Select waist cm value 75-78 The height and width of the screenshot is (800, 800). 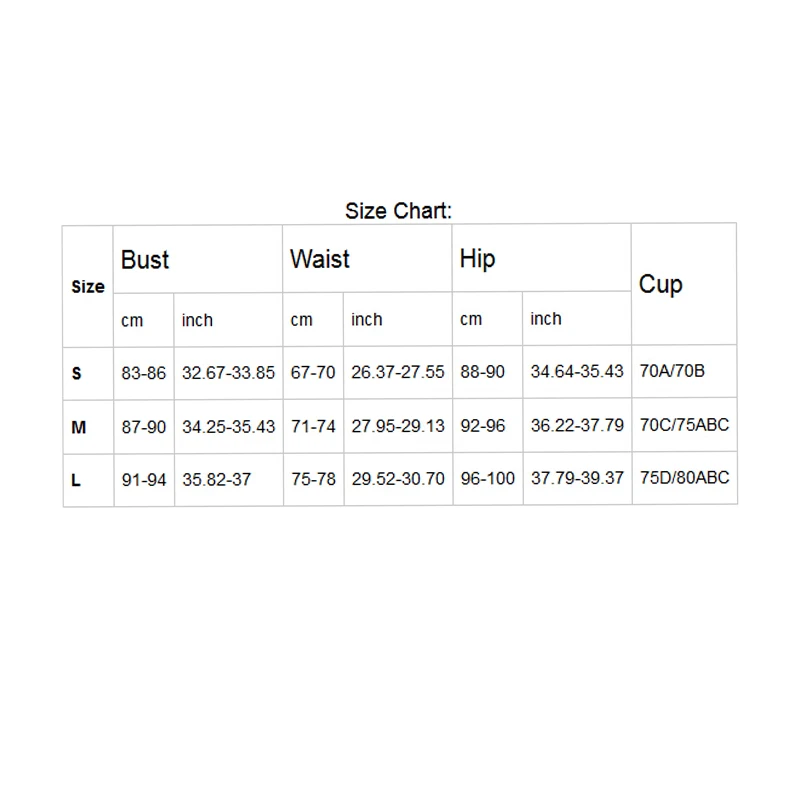(313, 479)
